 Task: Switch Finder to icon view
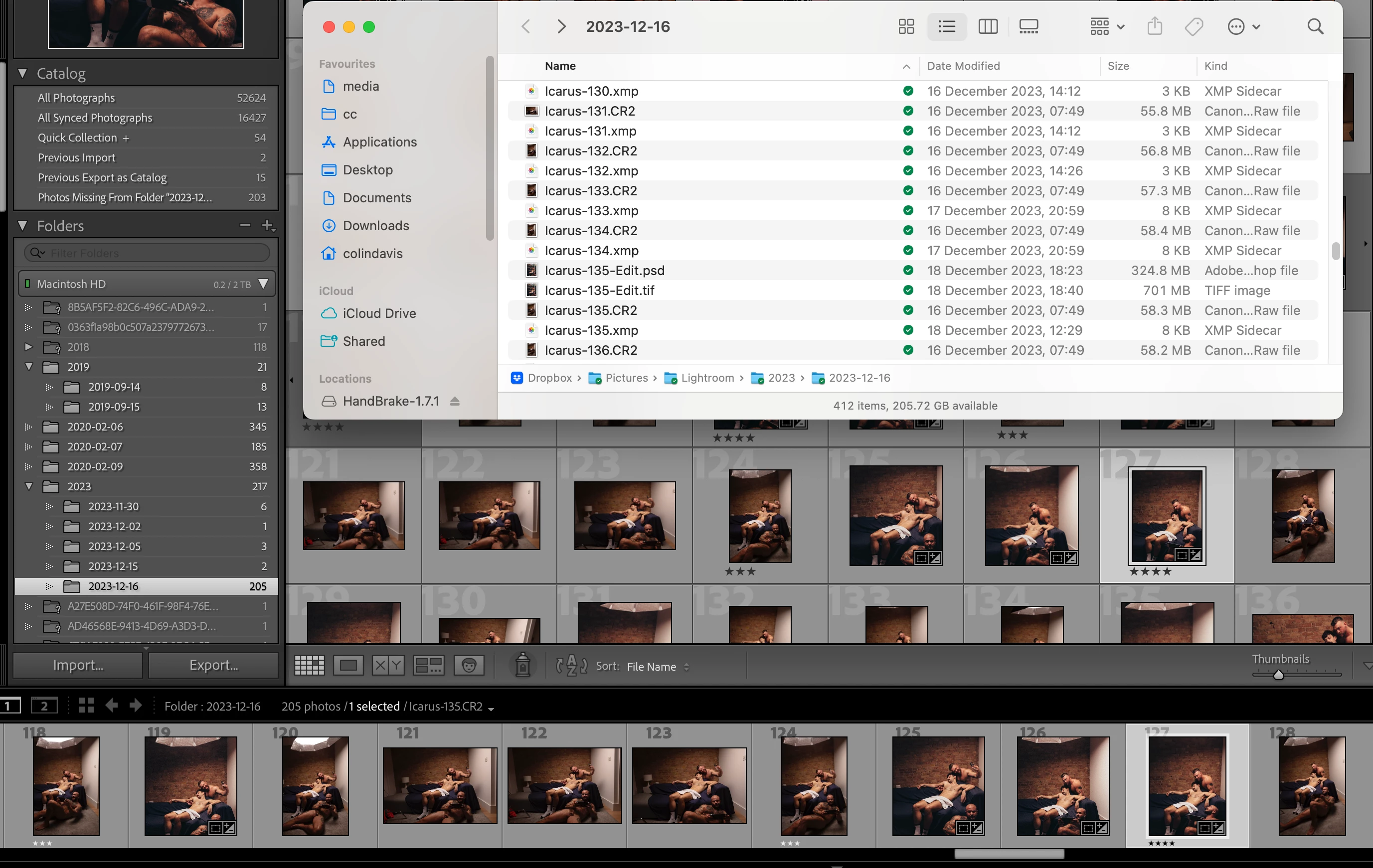pos(906,27)
